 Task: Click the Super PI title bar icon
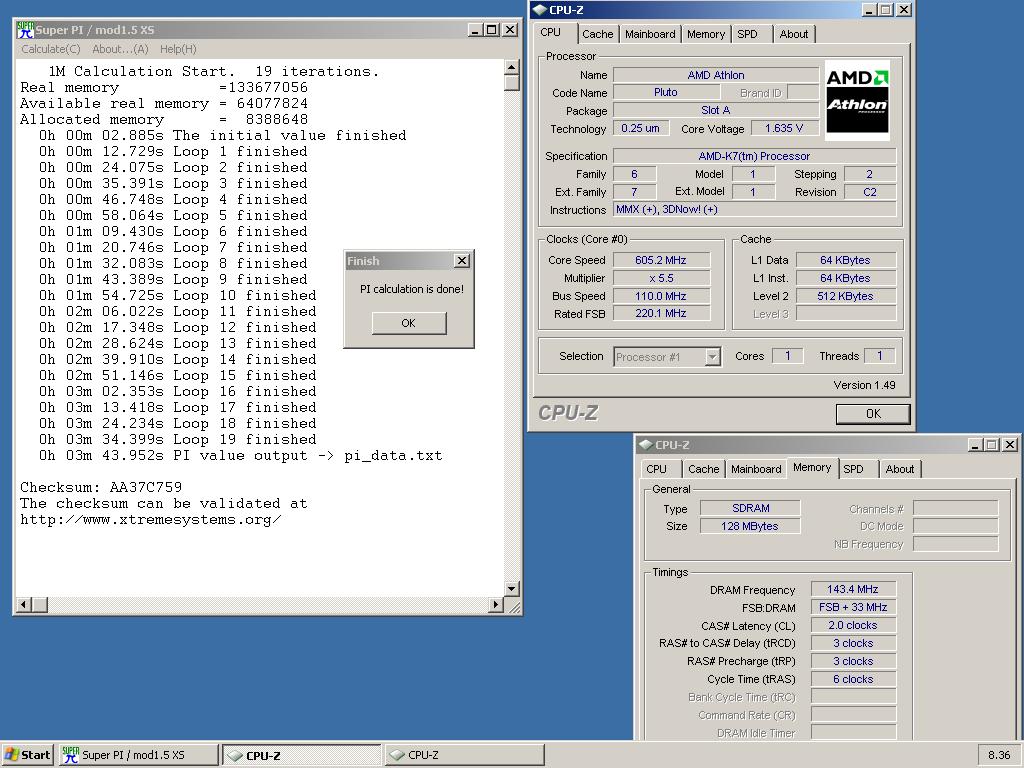tap(25, 29)
